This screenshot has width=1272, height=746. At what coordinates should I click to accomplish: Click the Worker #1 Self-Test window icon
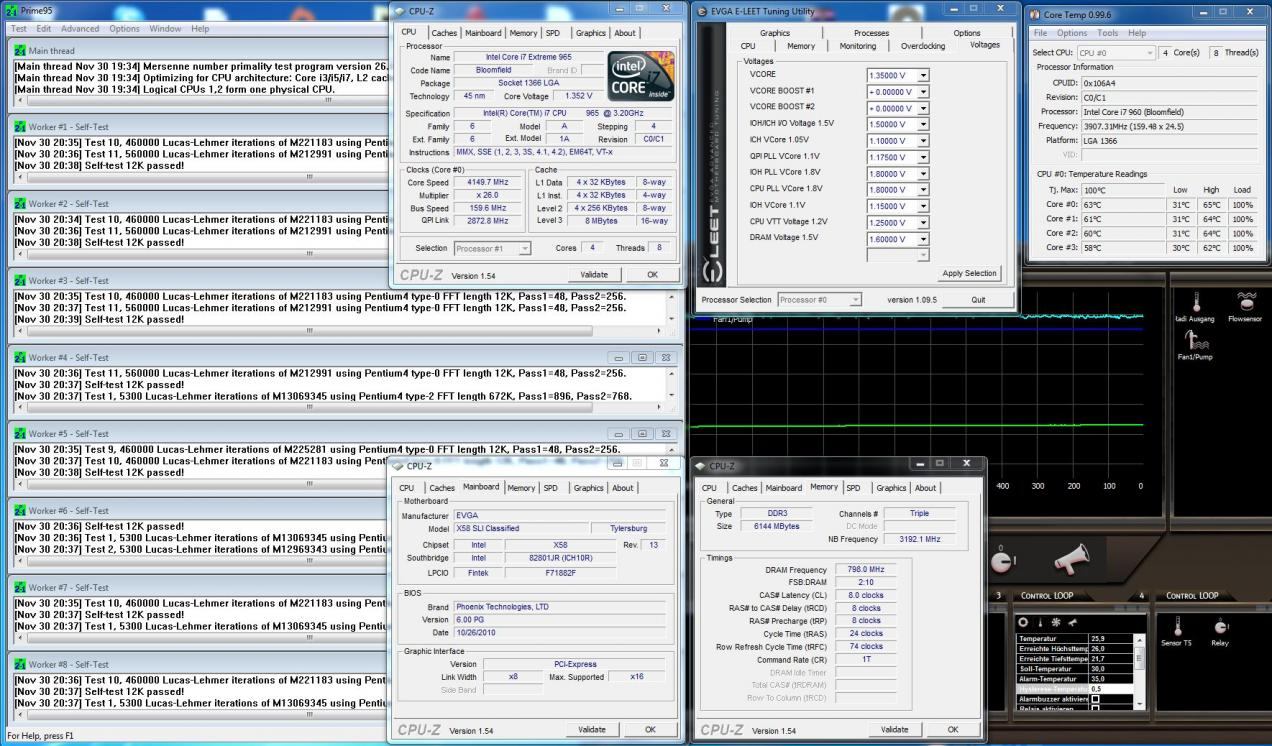click(20, 127)
